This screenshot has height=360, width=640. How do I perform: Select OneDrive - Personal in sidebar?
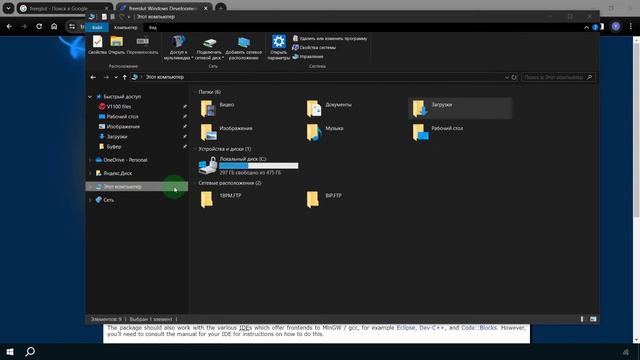[125, 160]
